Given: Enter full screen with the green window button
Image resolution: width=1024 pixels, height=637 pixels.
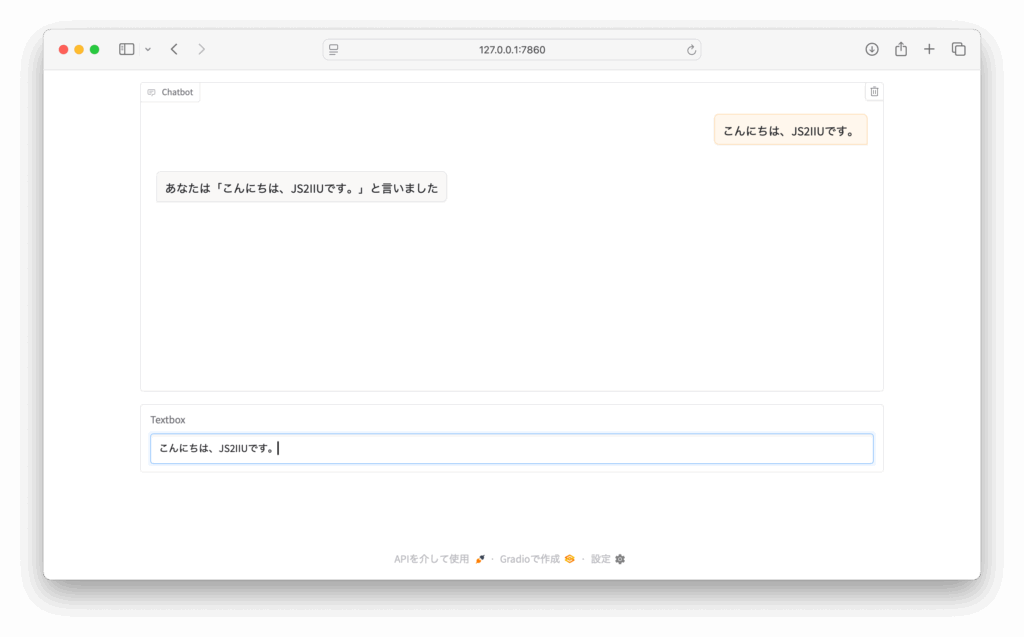Looking at the screenshot, I should 95,49.
